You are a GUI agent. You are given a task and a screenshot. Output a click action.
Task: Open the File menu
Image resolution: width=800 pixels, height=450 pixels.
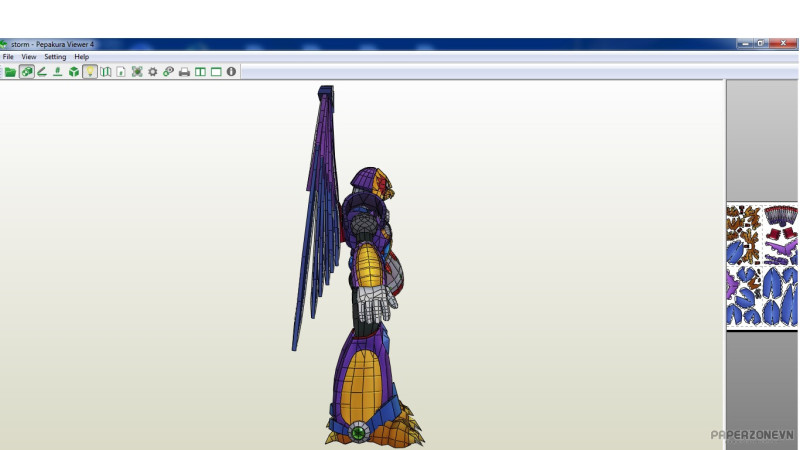pos(8,57)
